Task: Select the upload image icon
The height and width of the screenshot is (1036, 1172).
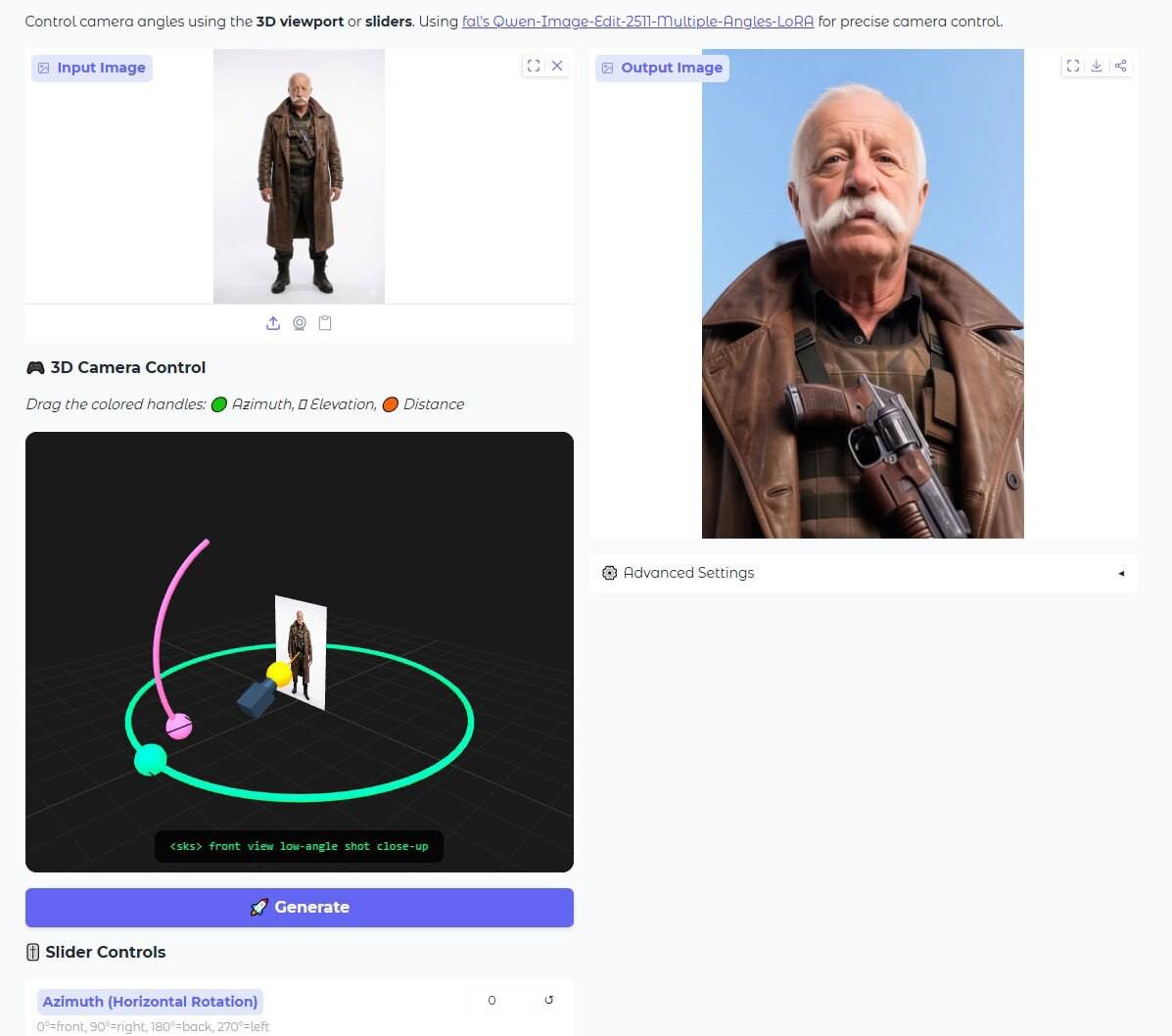Action: pos(274,323)
